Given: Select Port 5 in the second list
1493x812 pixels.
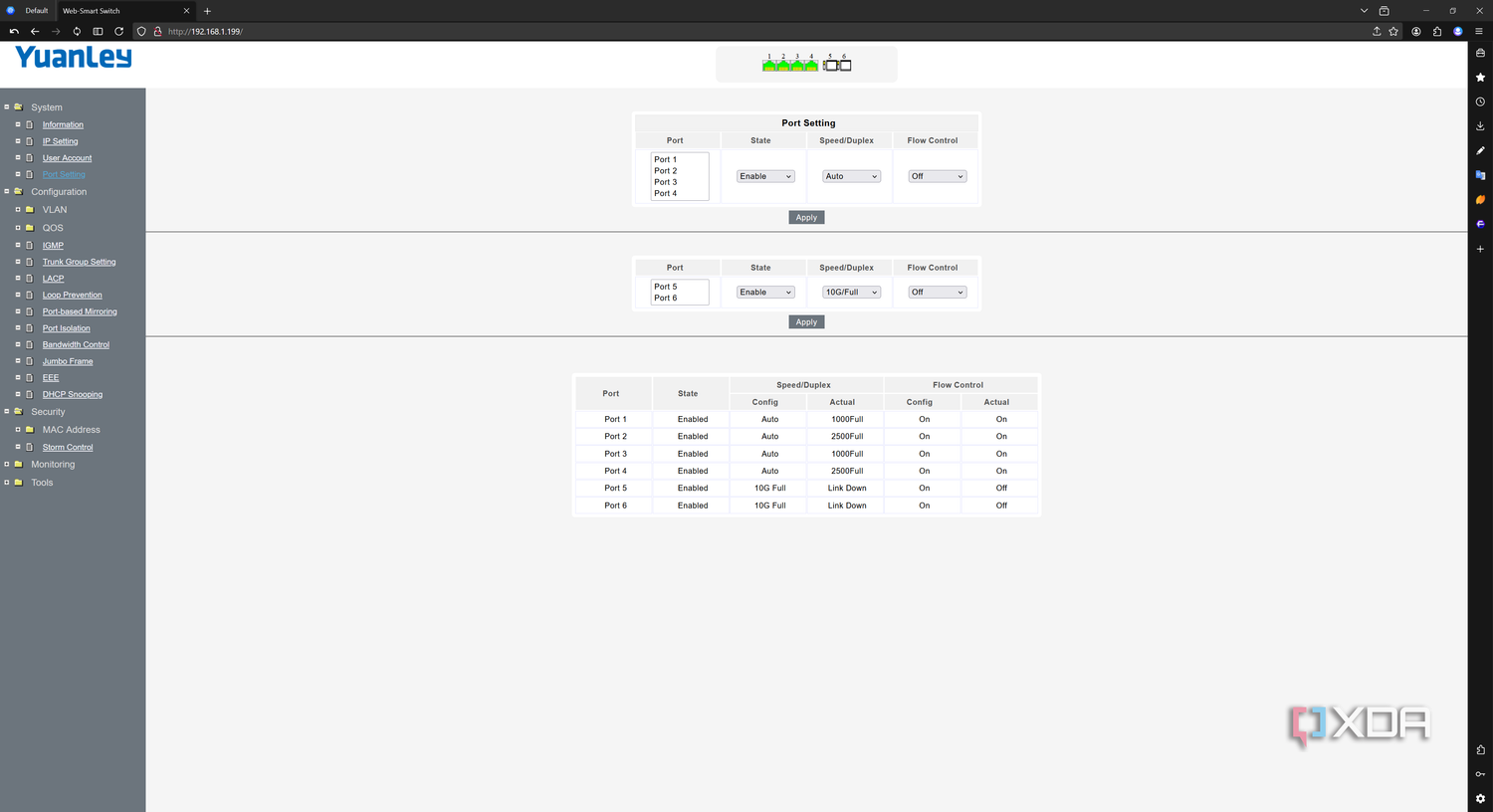Looking at the screenshot, I should (x=679, y=287).
